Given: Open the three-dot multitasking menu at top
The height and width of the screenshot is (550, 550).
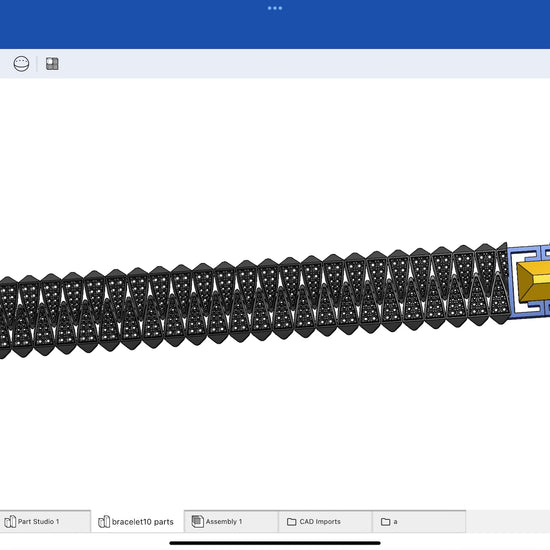Looking at the screenshot, I should coord(275,8).
